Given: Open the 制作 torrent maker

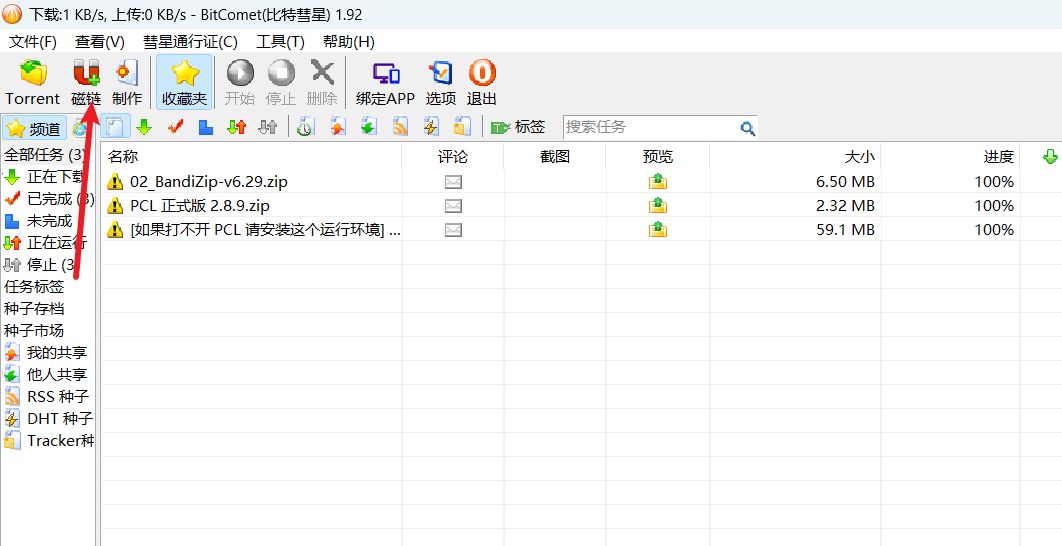Looking at the screenshot, I should pyautogui.click(x=127, y=82).
